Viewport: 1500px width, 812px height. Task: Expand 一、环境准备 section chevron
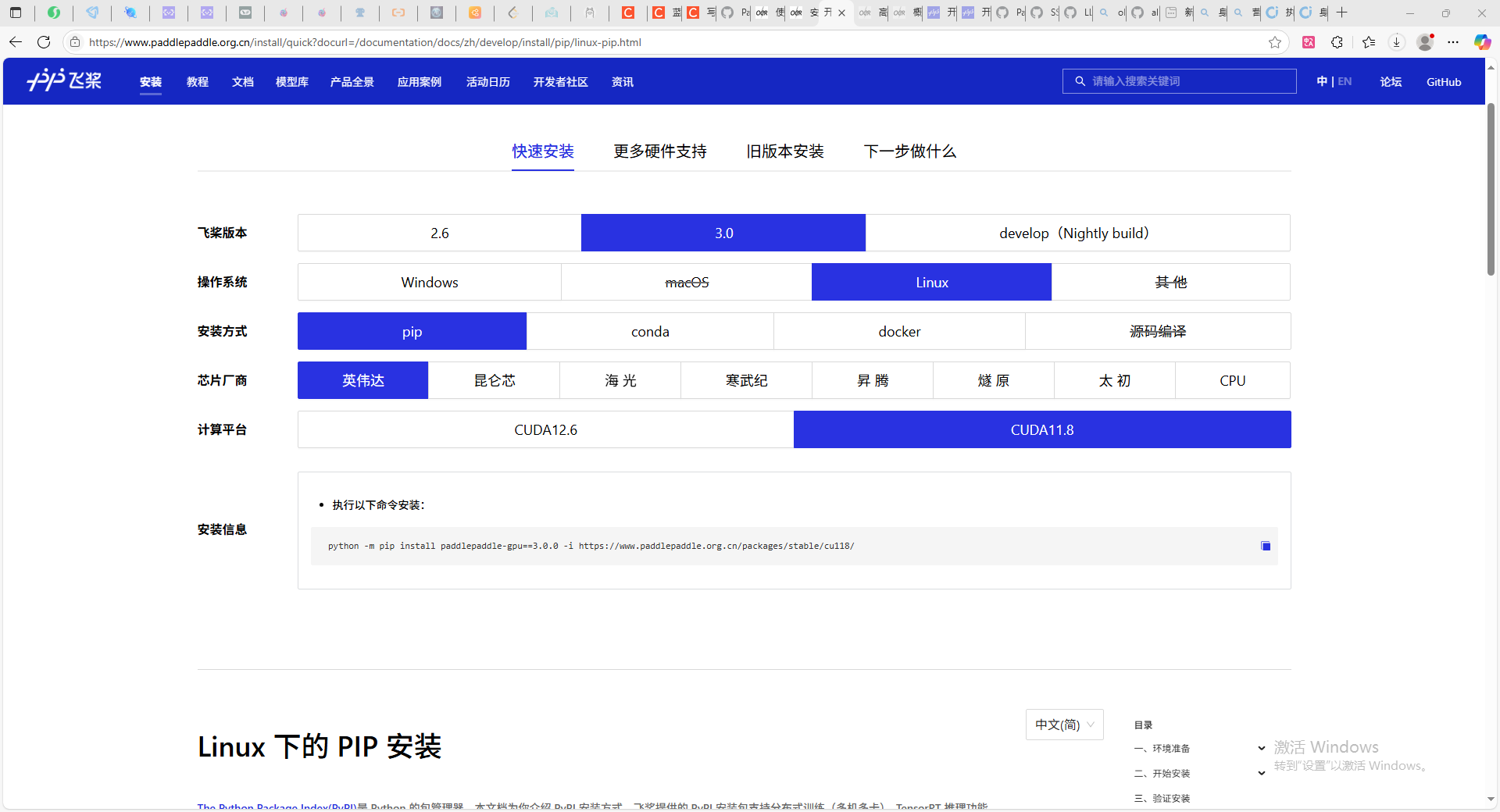pyautogui.click(x=1261, y=748)
